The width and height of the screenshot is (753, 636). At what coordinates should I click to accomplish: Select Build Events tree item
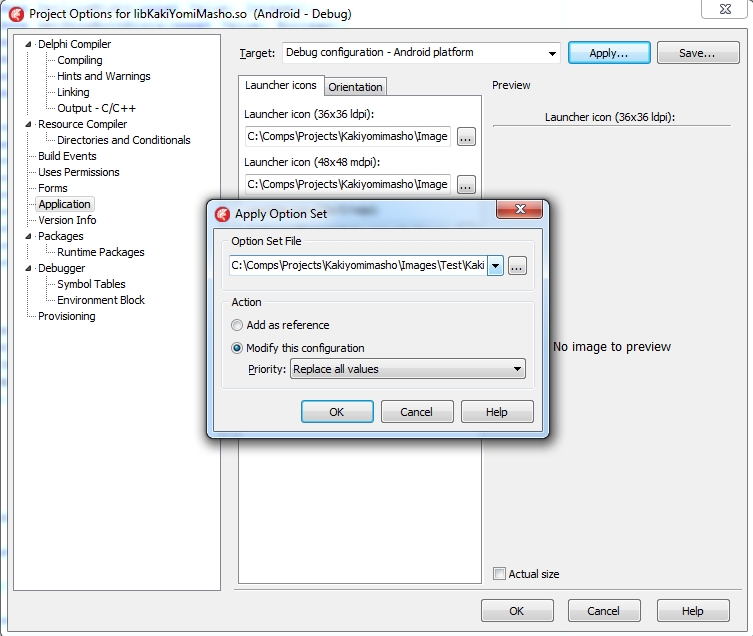tap(67, 156)
